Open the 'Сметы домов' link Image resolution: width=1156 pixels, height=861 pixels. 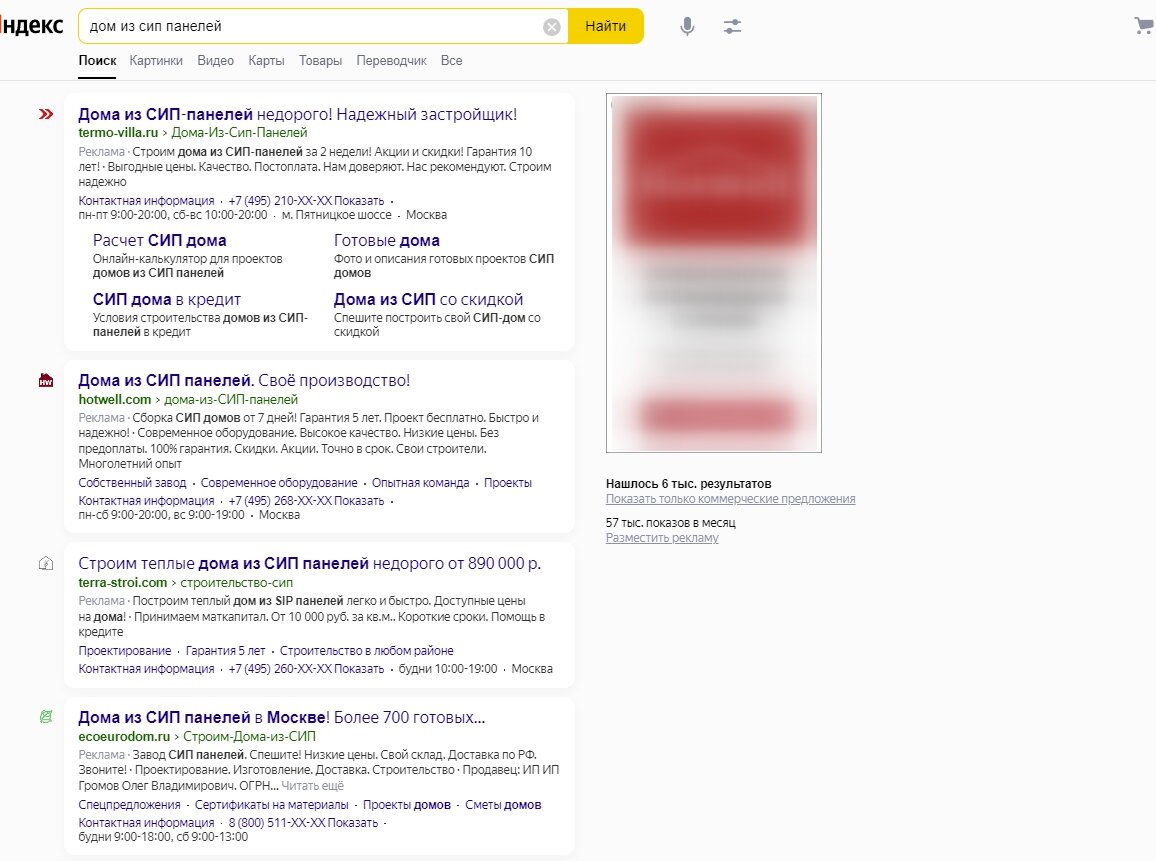tap(503, 805)
